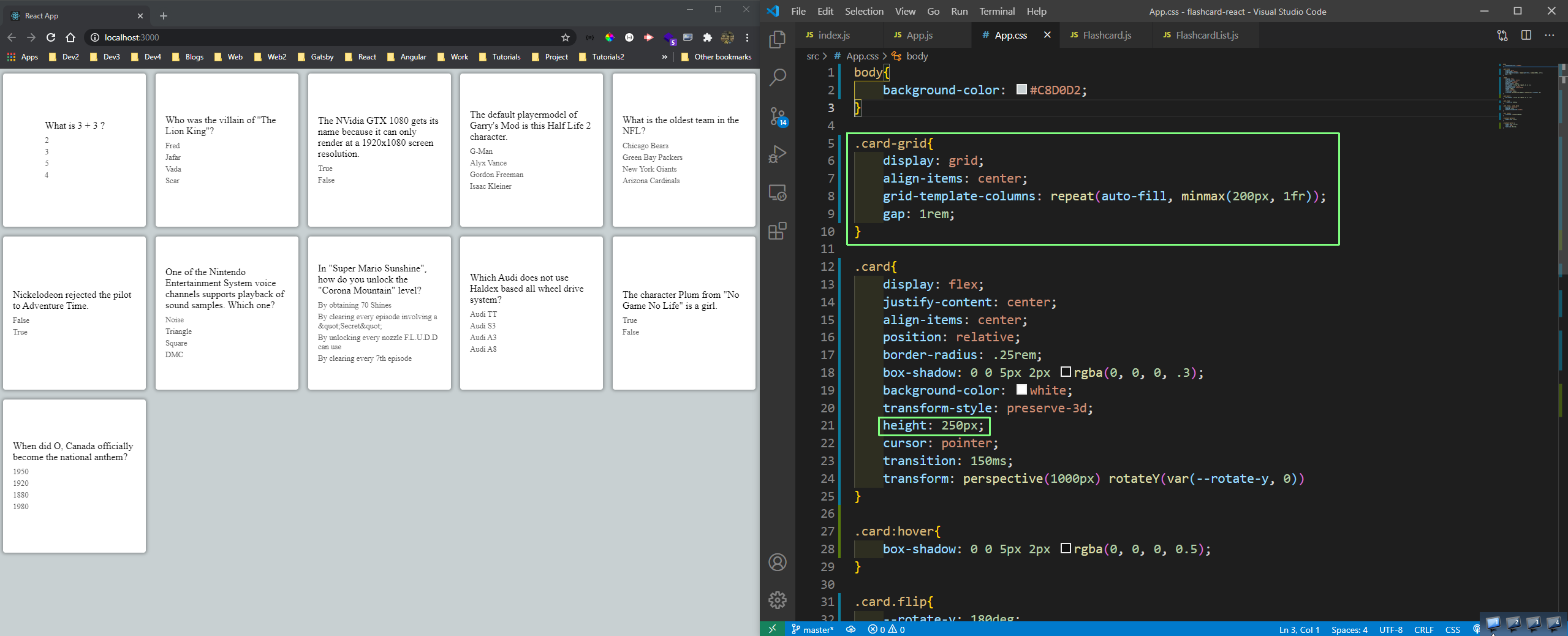Change indentation via Spaces: 4
1568x636 pixels.
point(1349,629)
